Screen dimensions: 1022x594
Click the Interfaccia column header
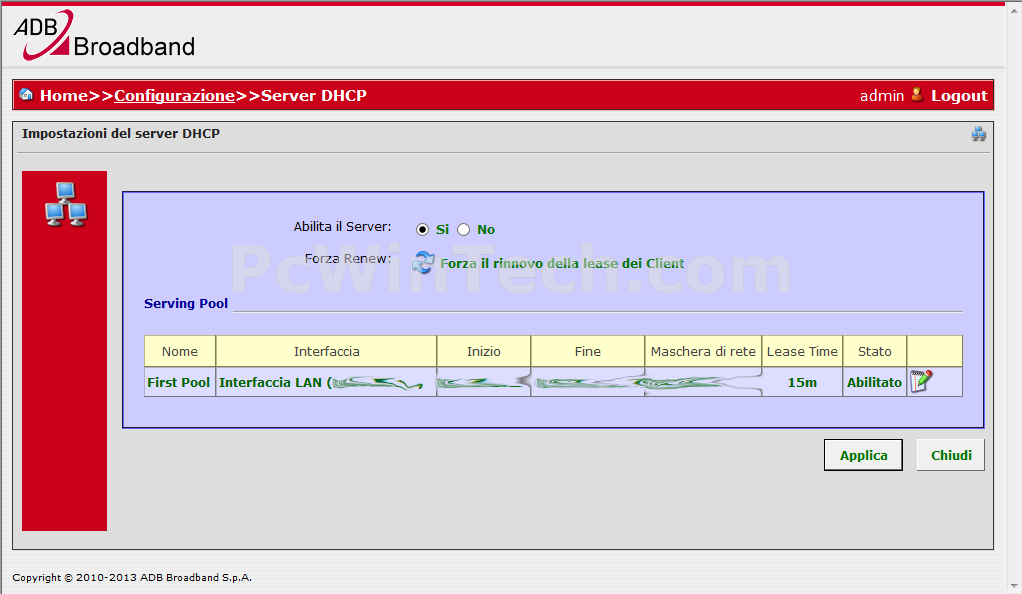point(326,351)
